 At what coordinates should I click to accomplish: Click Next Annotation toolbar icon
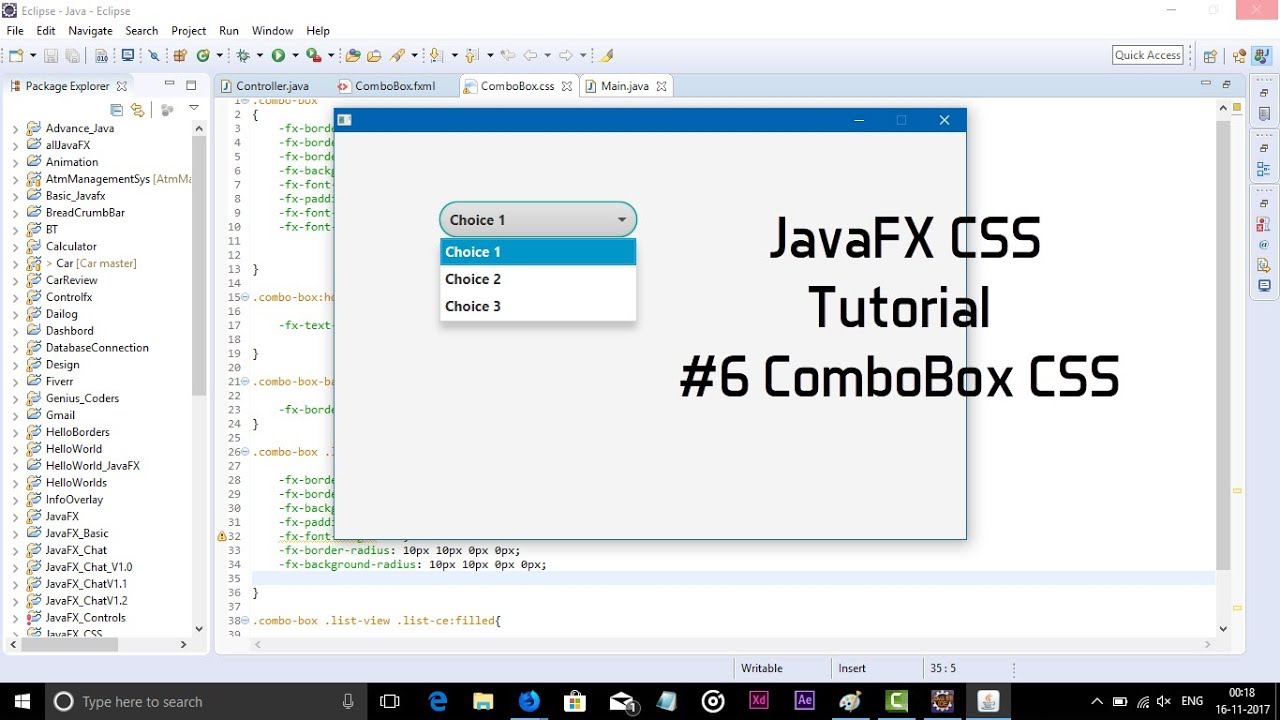pyautogui.click(x=435, y=56)
